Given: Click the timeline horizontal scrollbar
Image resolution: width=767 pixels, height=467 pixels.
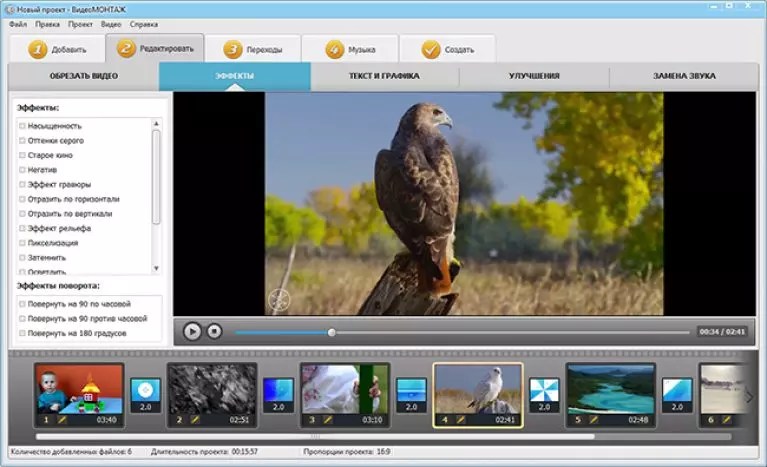Looking at the screenshot, I should point(315,436).
